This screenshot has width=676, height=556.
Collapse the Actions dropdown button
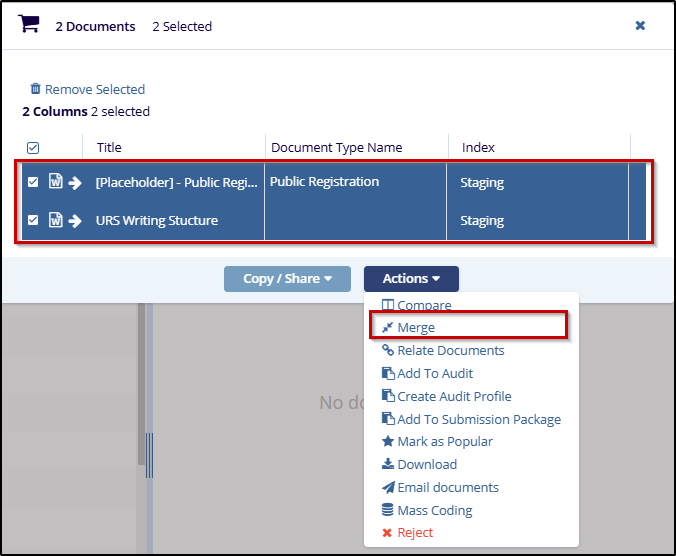411,279
